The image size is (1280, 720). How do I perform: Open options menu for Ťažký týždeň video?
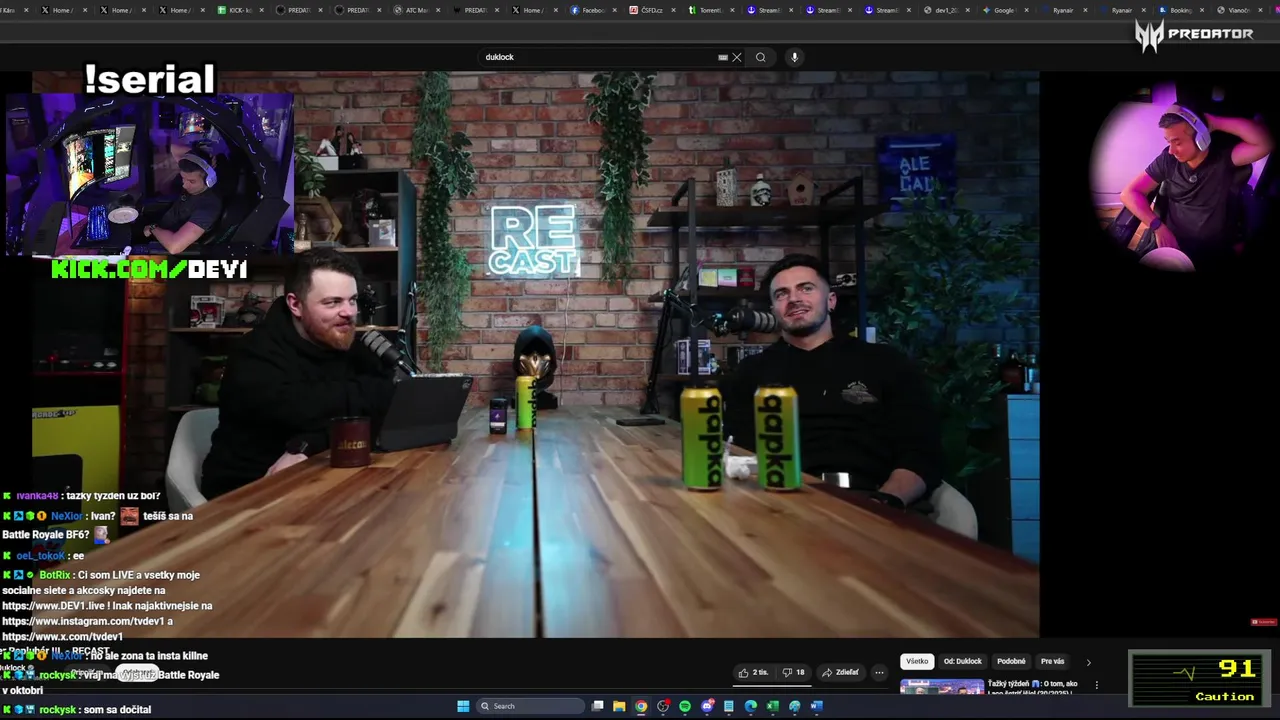[1096, 685]
